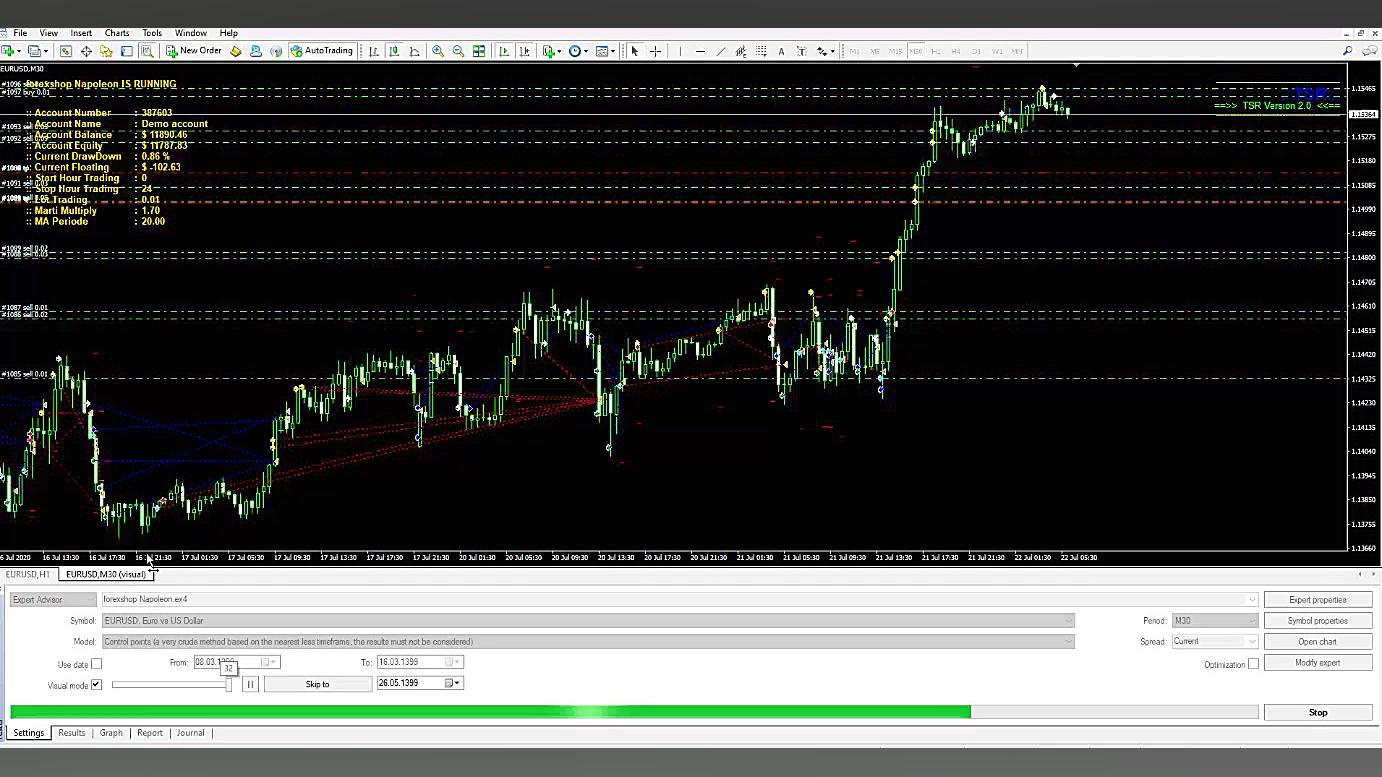Viewport: 1382px width, 777px height.
Task: Switch chart to candlestick view
Action: [394, 51]
